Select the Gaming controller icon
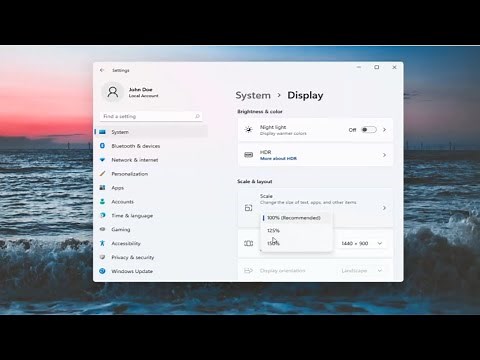This screenshot has height=360, width=480. click(x=103, y=229)
